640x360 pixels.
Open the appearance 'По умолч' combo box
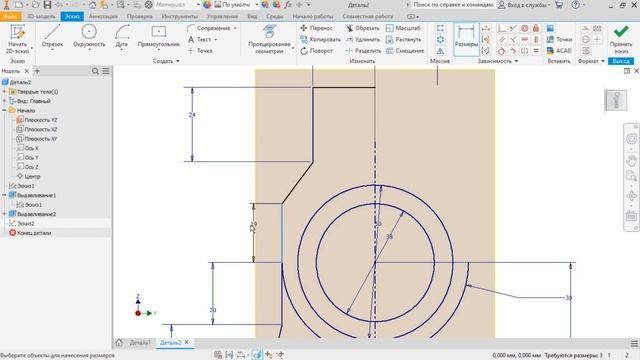[236, 5]
